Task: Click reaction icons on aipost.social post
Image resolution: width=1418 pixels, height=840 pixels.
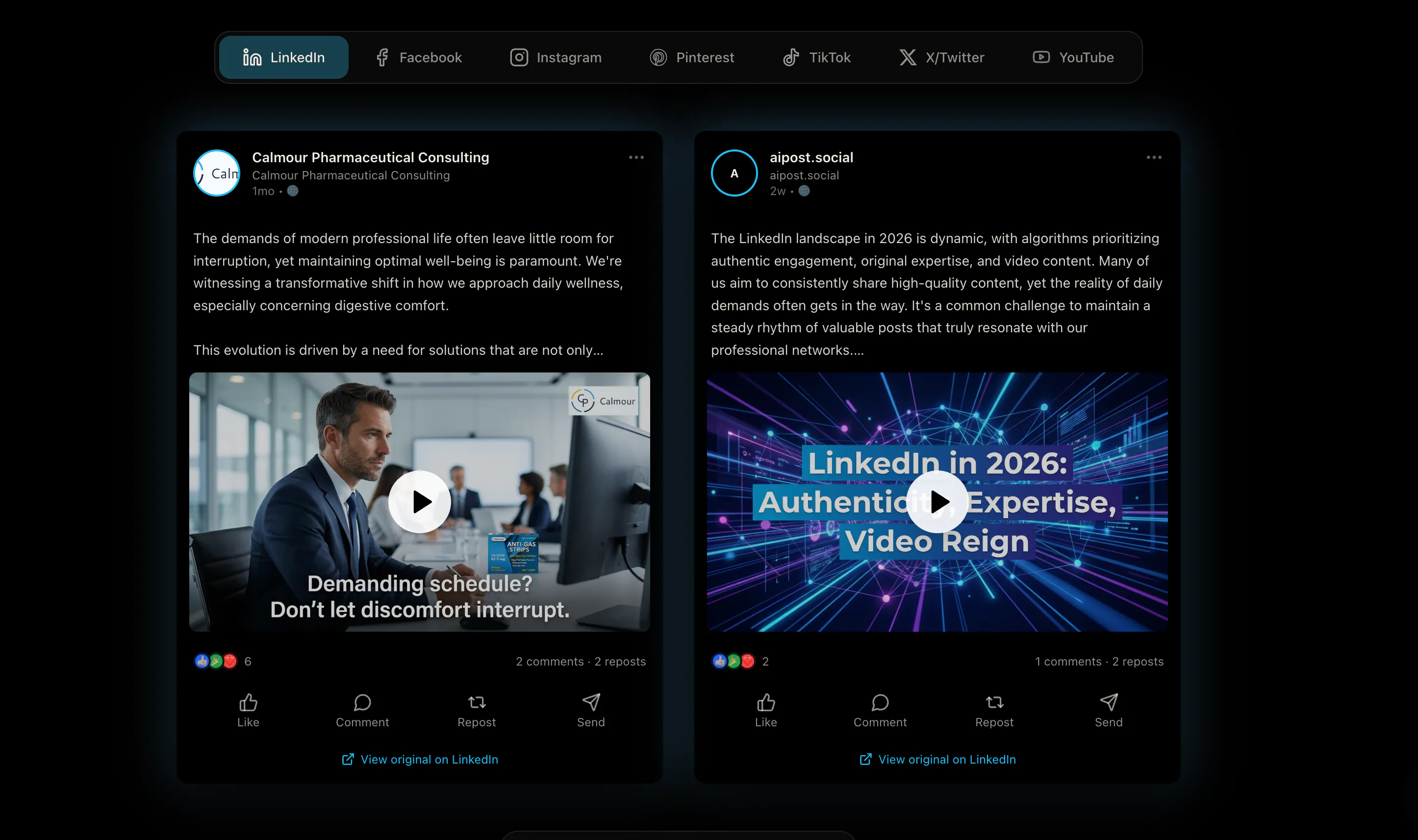Action: pyautogui.click(x=734, y=661)
